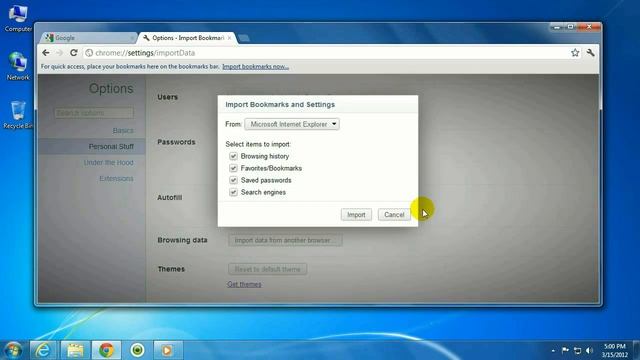Click the Browsing history label
This screenshot has width=640, height=360.
coord(265,156)
